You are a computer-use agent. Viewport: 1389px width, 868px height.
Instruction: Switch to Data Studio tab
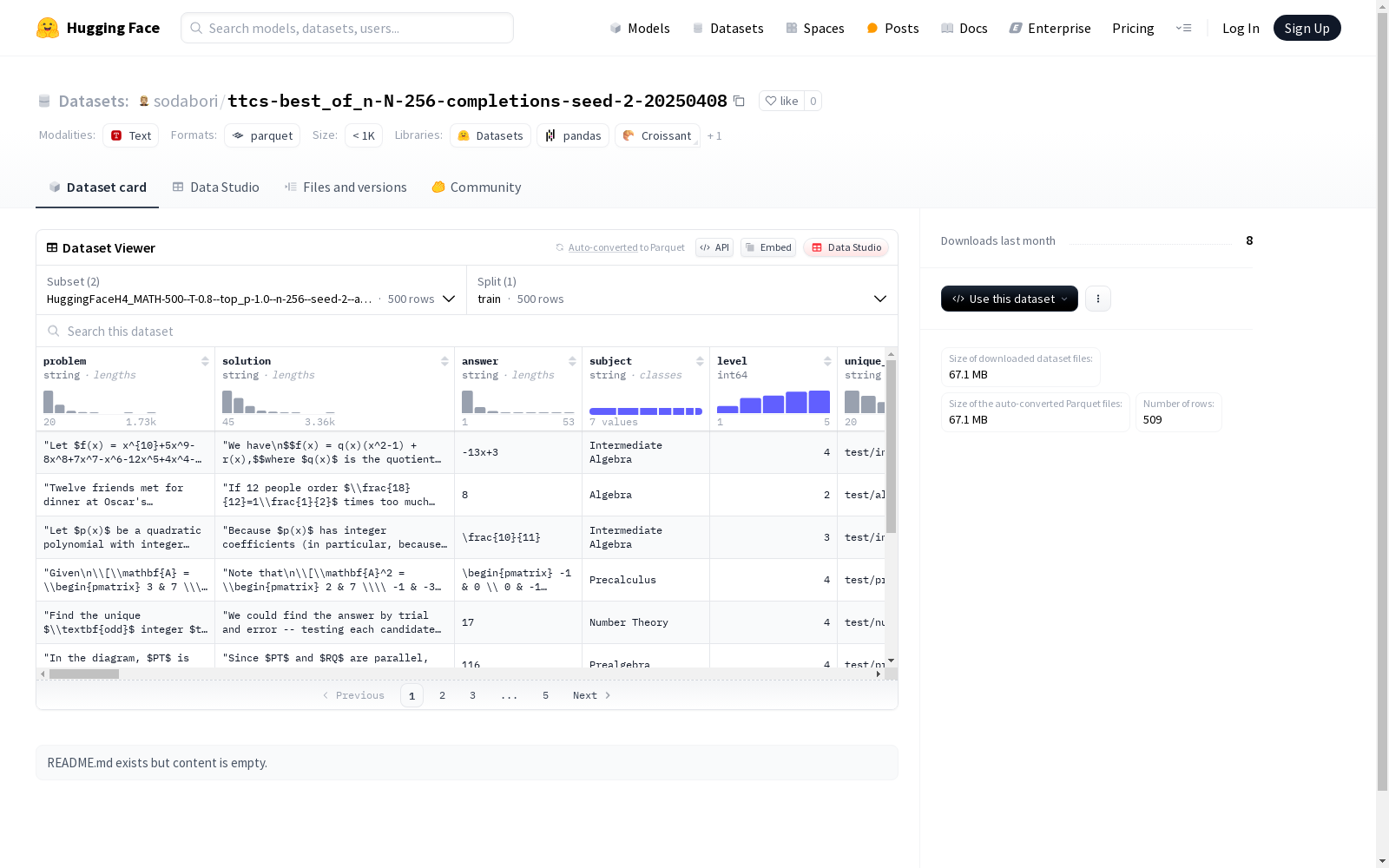[215, 187]
